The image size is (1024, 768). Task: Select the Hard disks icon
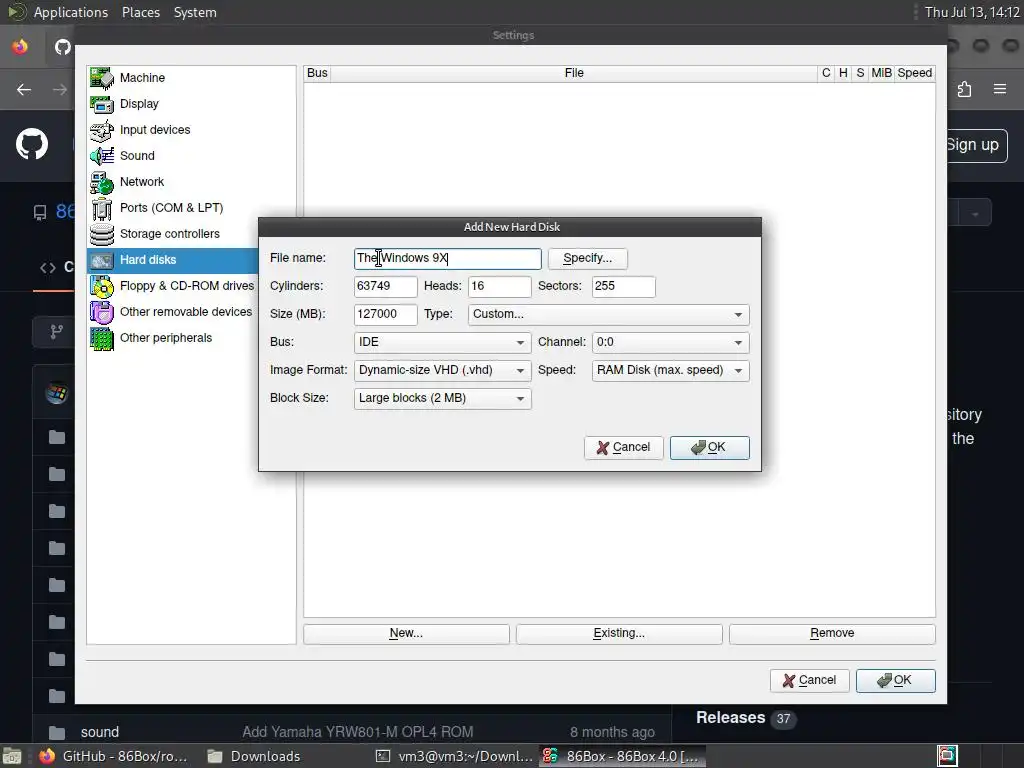[x=102, y=260]
